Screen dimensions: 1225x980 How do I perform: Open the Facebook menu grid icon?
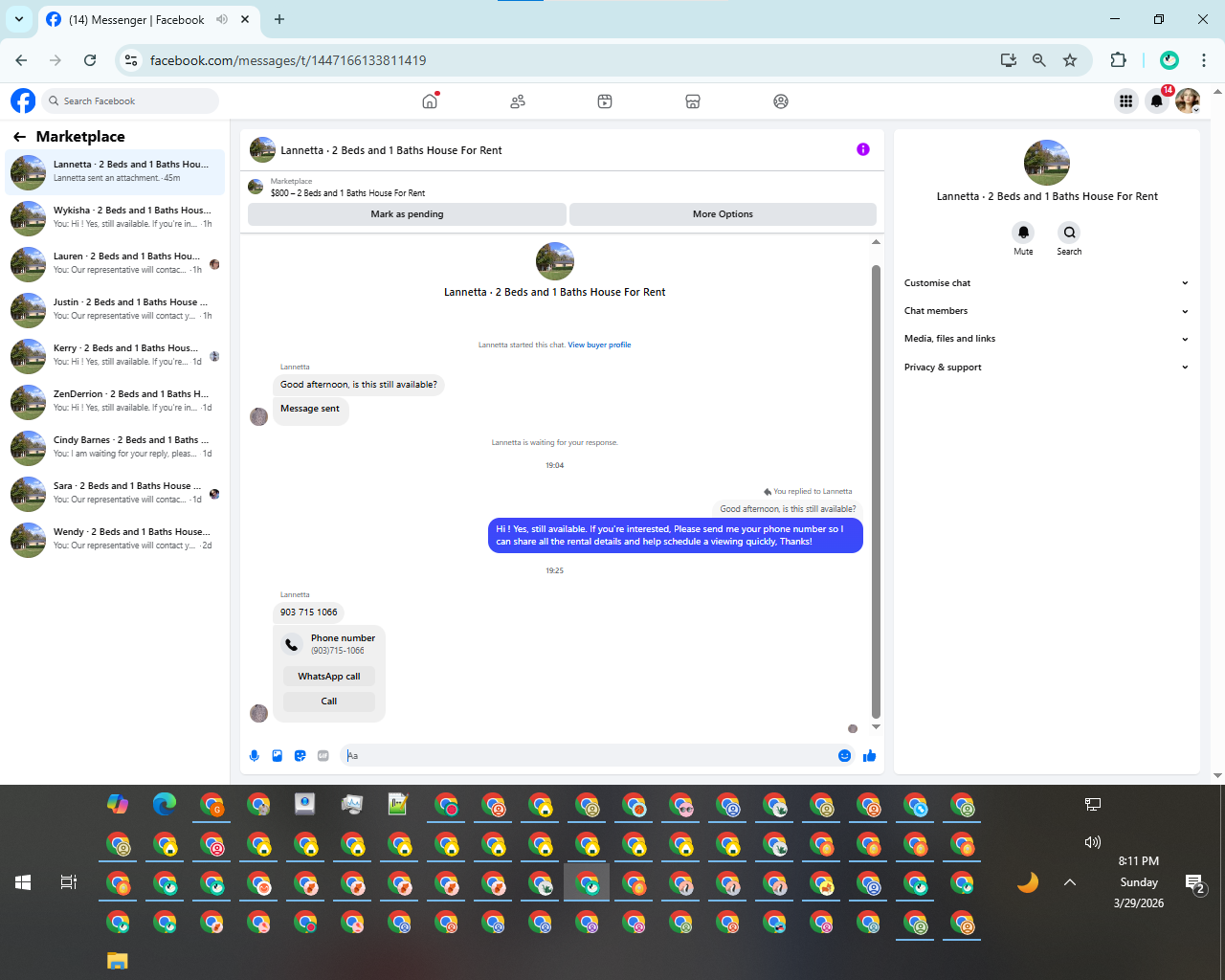point(1125,100)
